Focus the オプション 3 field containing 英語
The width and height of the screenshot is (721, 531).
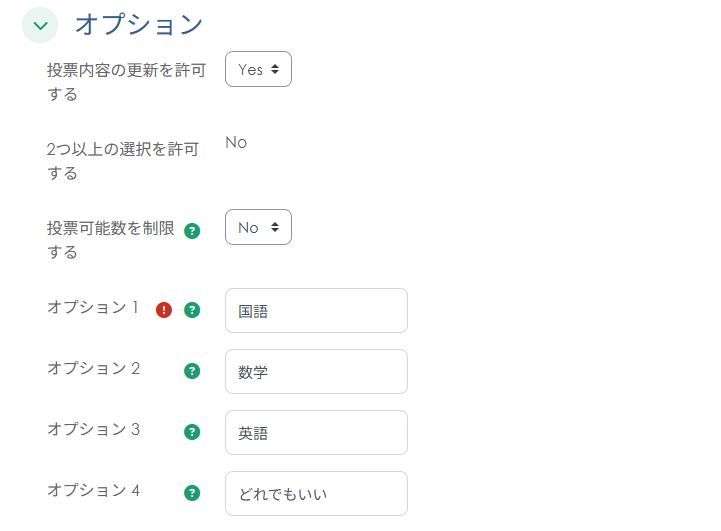pos(316,432)
